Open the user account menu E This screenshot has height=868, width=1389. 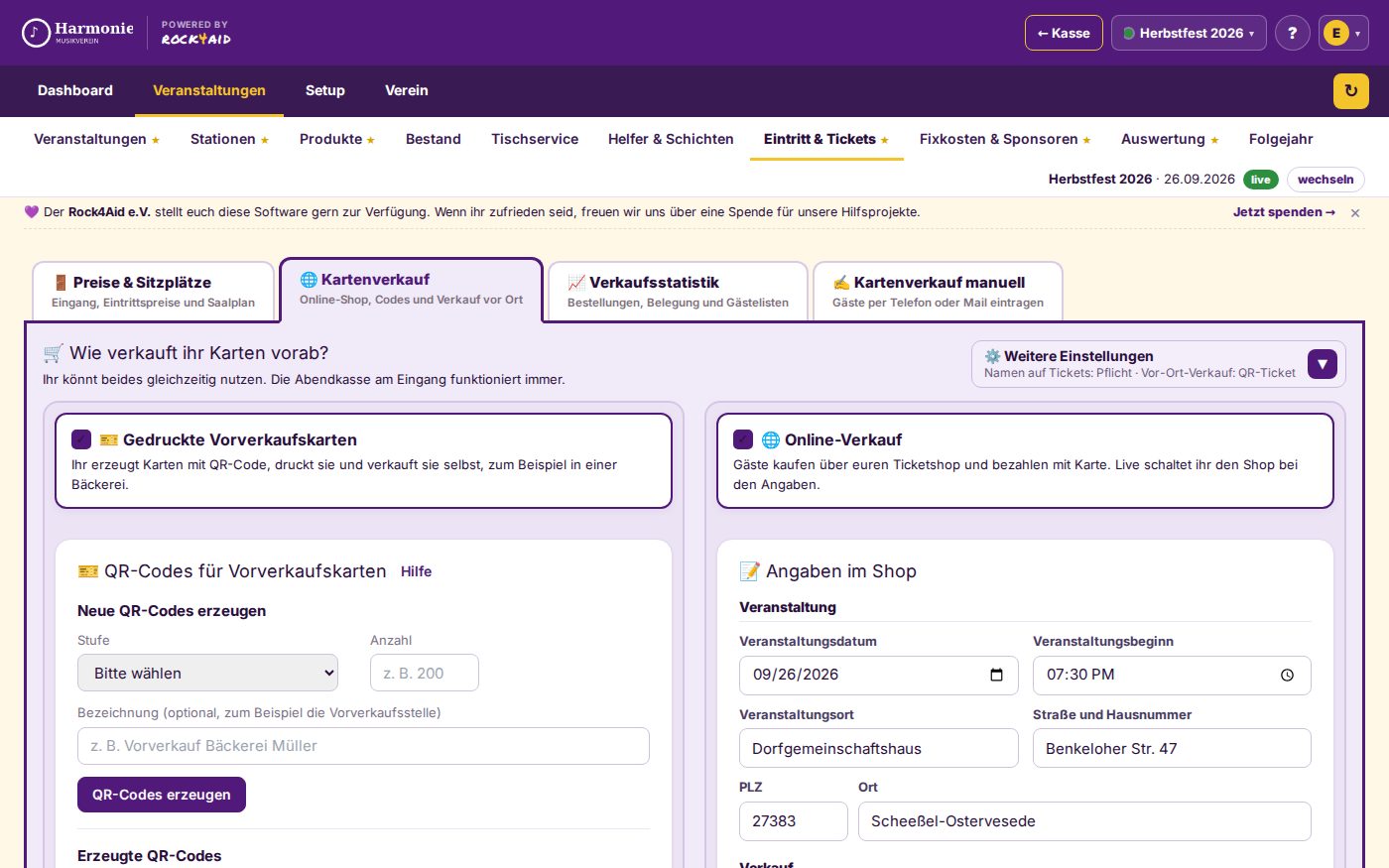pos(1343,33)
